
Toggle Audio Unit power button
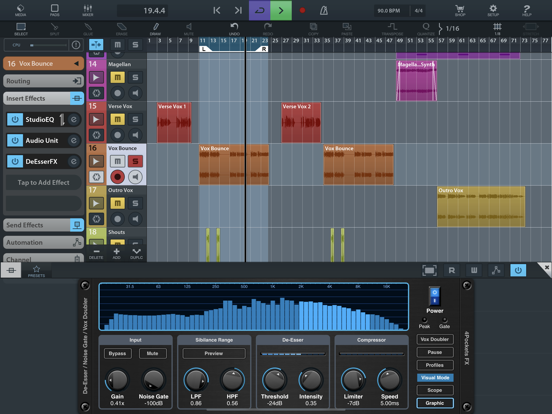[x=15, y=140]
